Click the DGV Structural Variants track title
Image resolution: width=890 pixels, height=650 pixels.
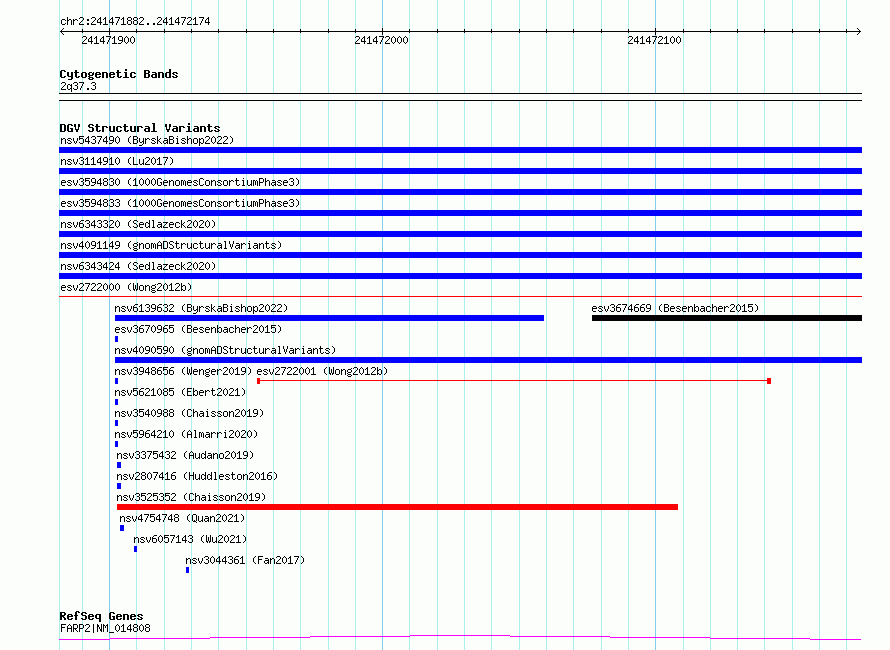(x=139, y=128)
